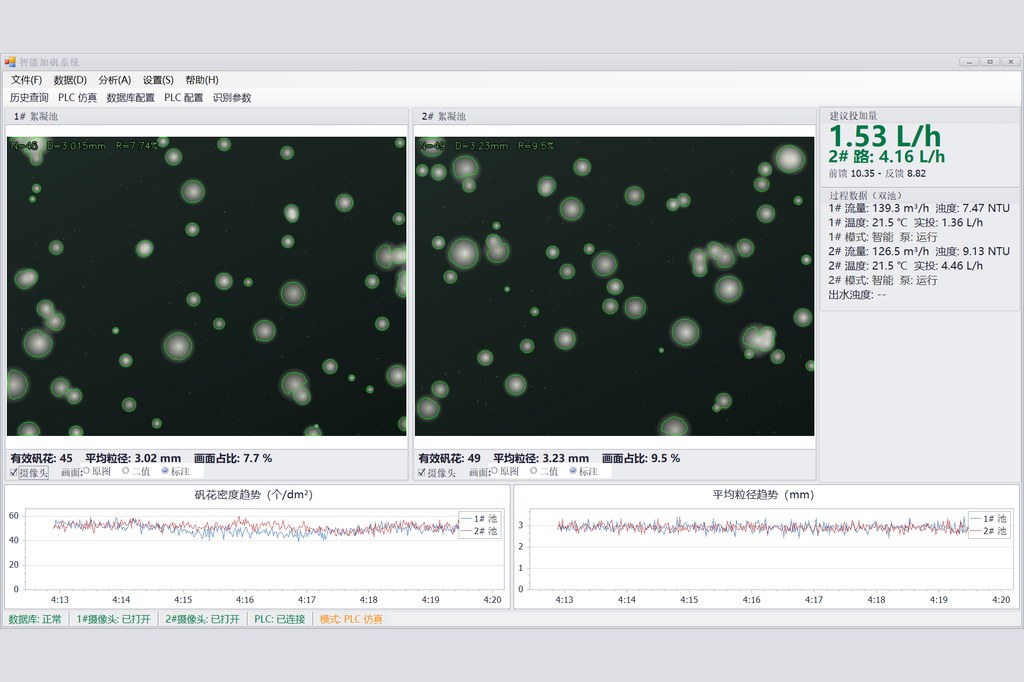Click the app icon in the title bar
The height and width of the screenshot is (682, 1024).
[x=10, y=62]
